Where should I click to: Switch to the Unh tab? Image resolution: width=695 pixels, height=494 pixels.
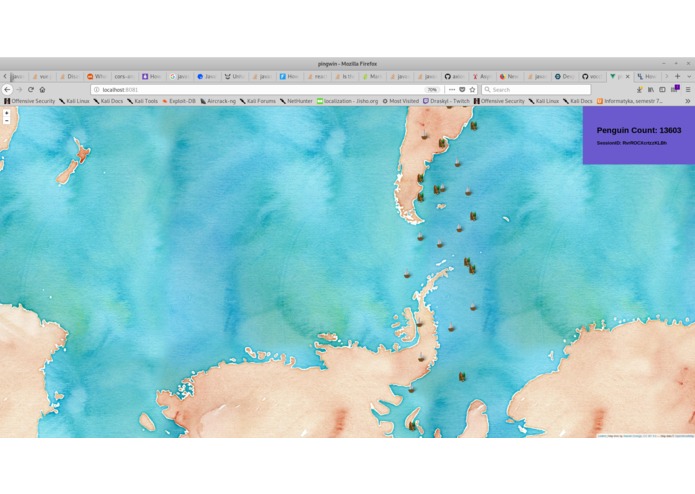coord(235,76)
